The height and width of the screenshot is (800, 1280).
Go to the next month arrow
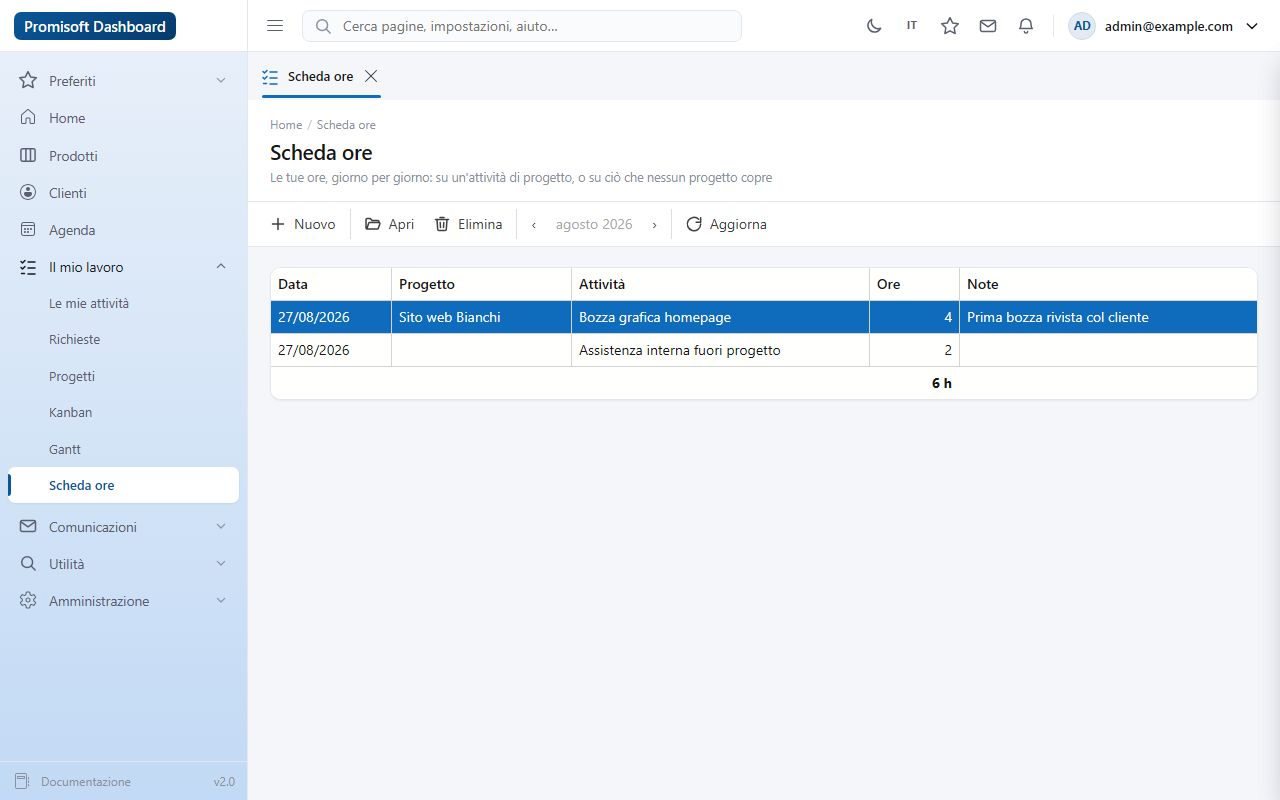[x=655, y=224]
